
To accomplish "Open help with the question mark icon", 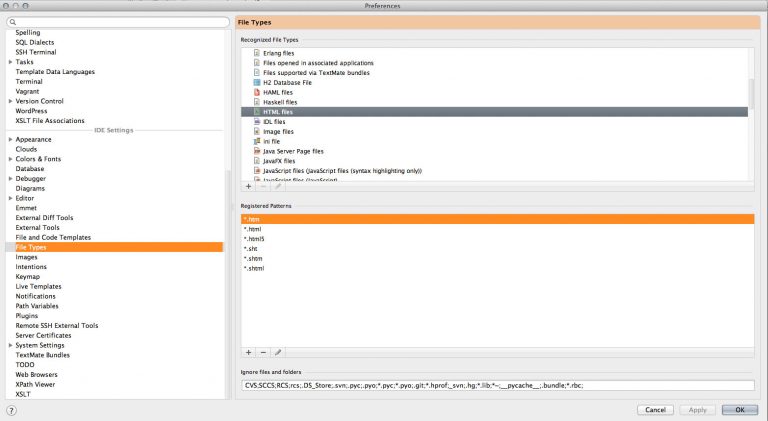I will point(11,411).
